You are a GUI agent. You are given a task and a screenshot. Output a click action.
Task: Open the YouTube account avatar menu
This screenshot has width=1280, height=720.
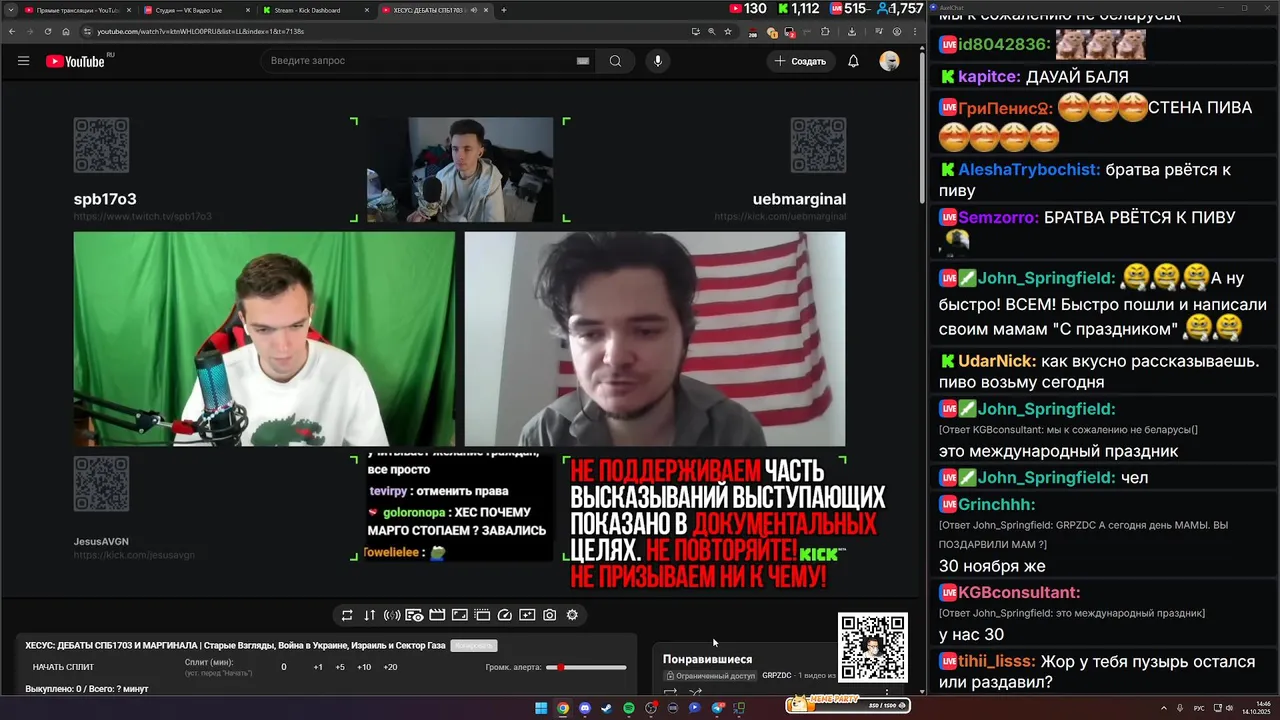point(889,61)
